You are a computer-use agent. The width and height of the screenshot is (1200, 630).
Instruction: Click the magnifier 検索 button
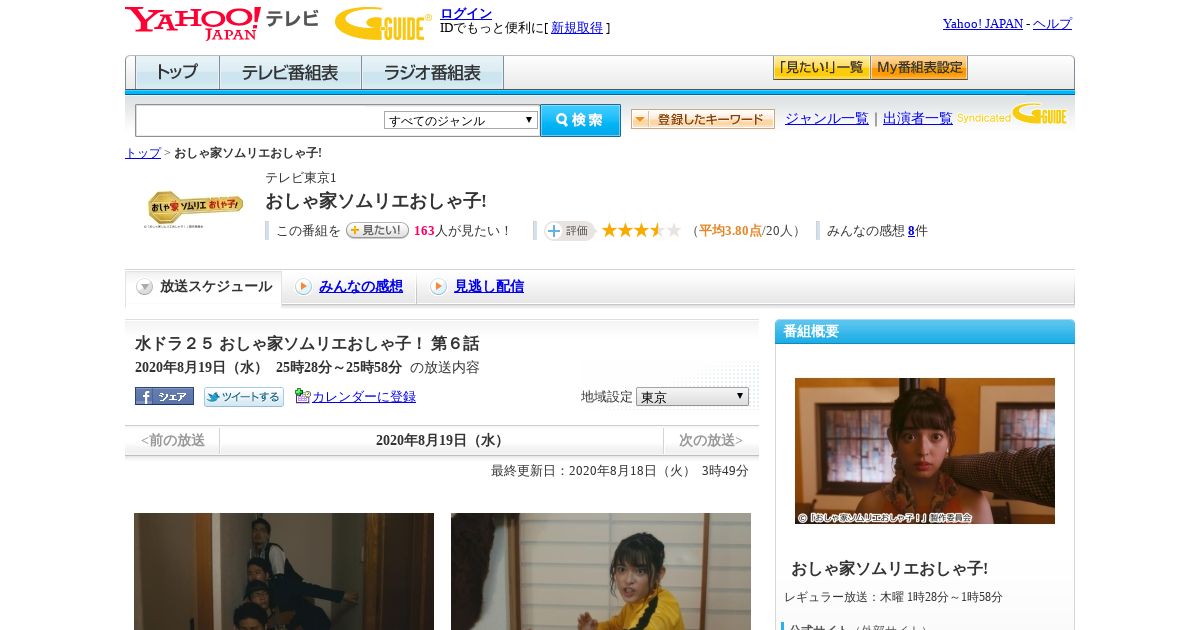(580, 120)
